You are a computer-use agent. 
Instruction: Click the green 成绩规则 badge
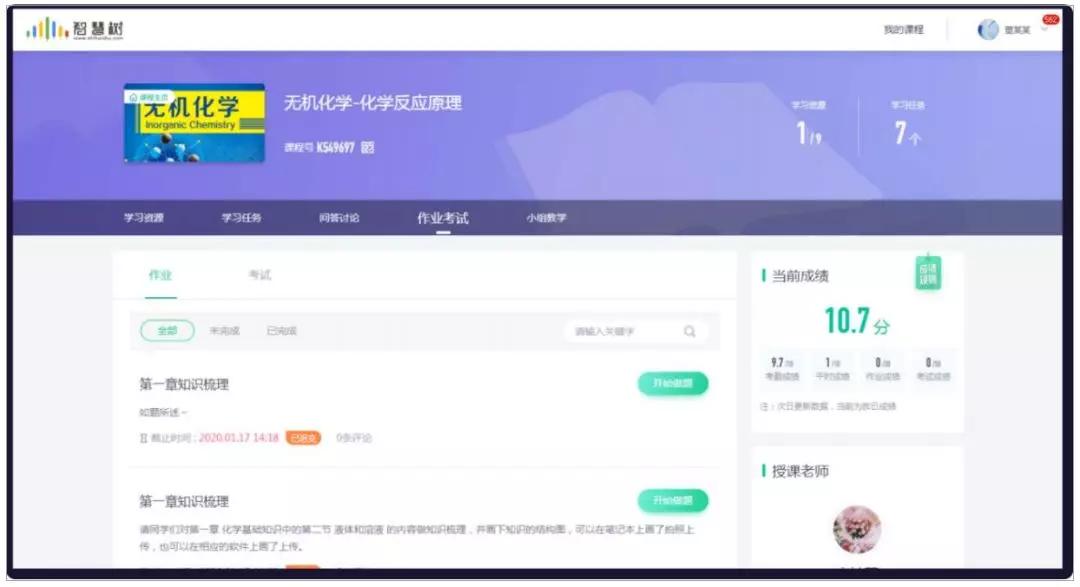pos(927,270)
